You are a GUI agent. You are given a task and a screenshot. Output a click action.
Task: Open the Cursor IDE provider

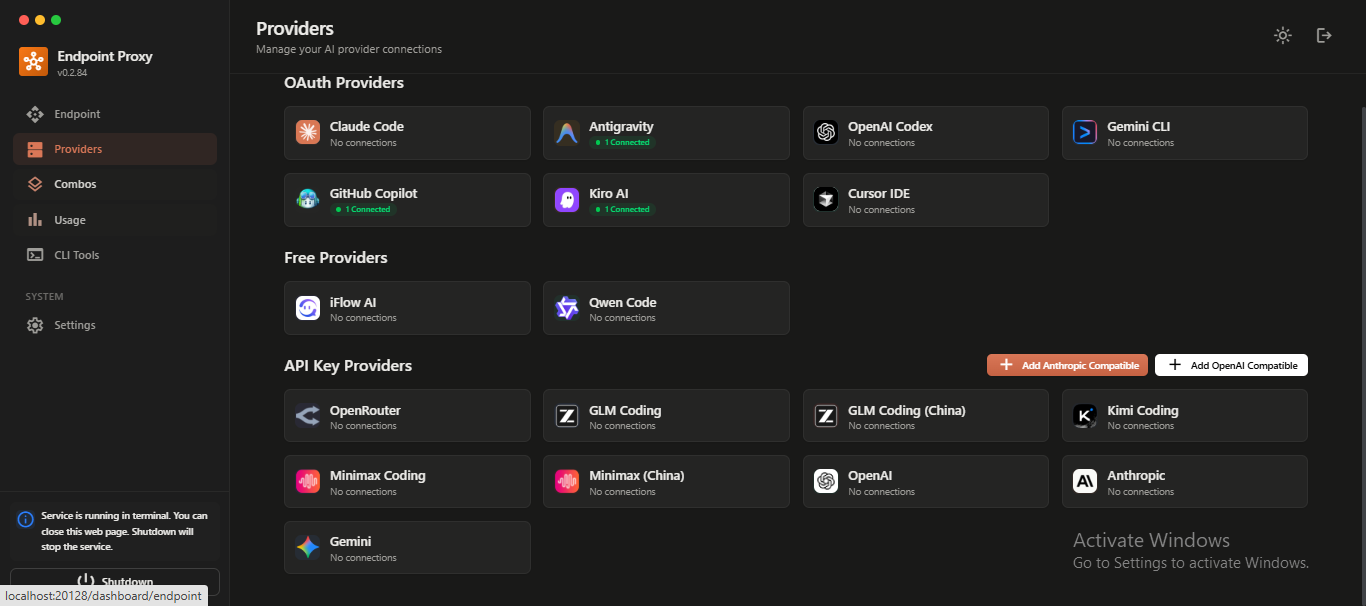coord(925,199)
